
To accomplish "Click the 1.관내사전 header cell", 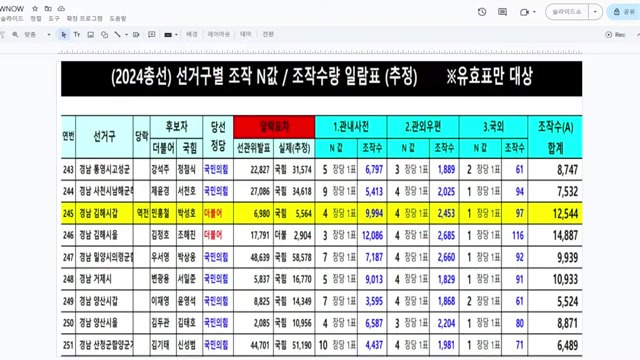I will click(x=351, y=127).
